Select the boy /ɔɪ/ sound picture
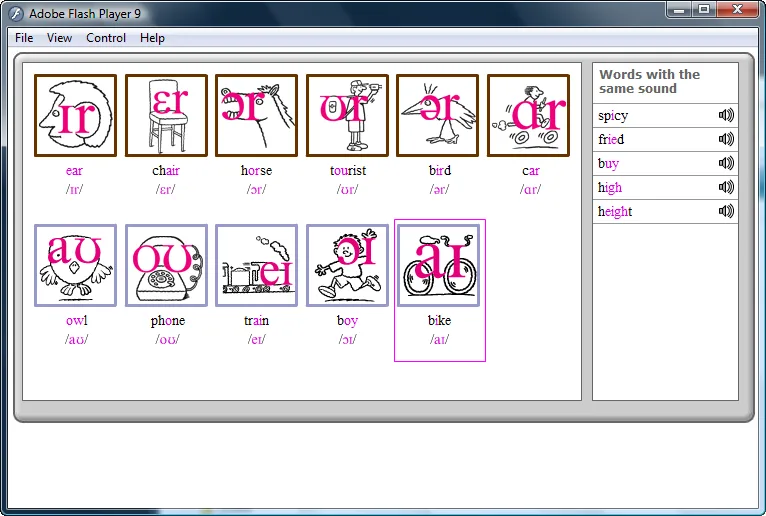Image resolution: width=766 pixels, height=516 pixels. (x=347, y=265)
